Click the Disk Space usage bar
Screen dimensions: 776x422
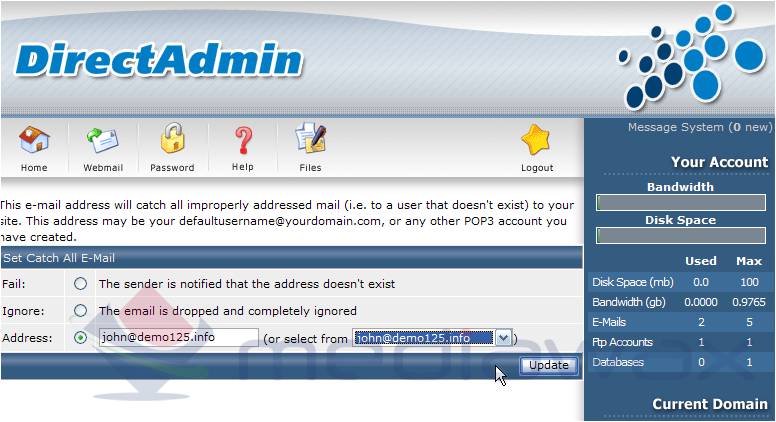[x=680, y=235]
